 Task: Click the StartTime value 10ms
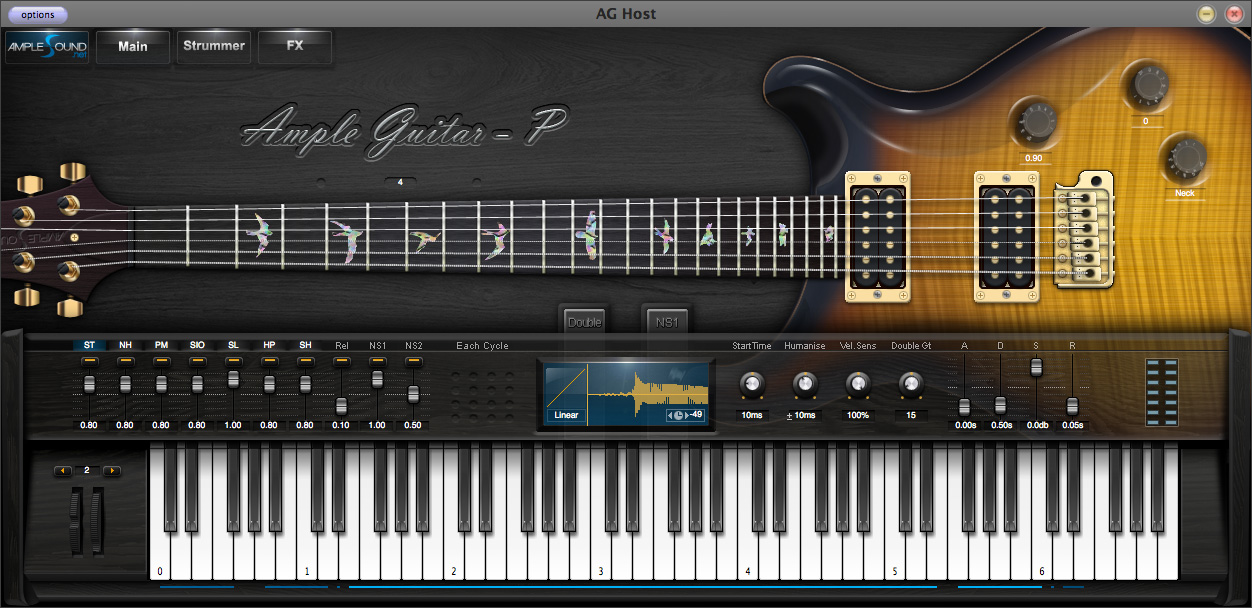click(752, 415)
